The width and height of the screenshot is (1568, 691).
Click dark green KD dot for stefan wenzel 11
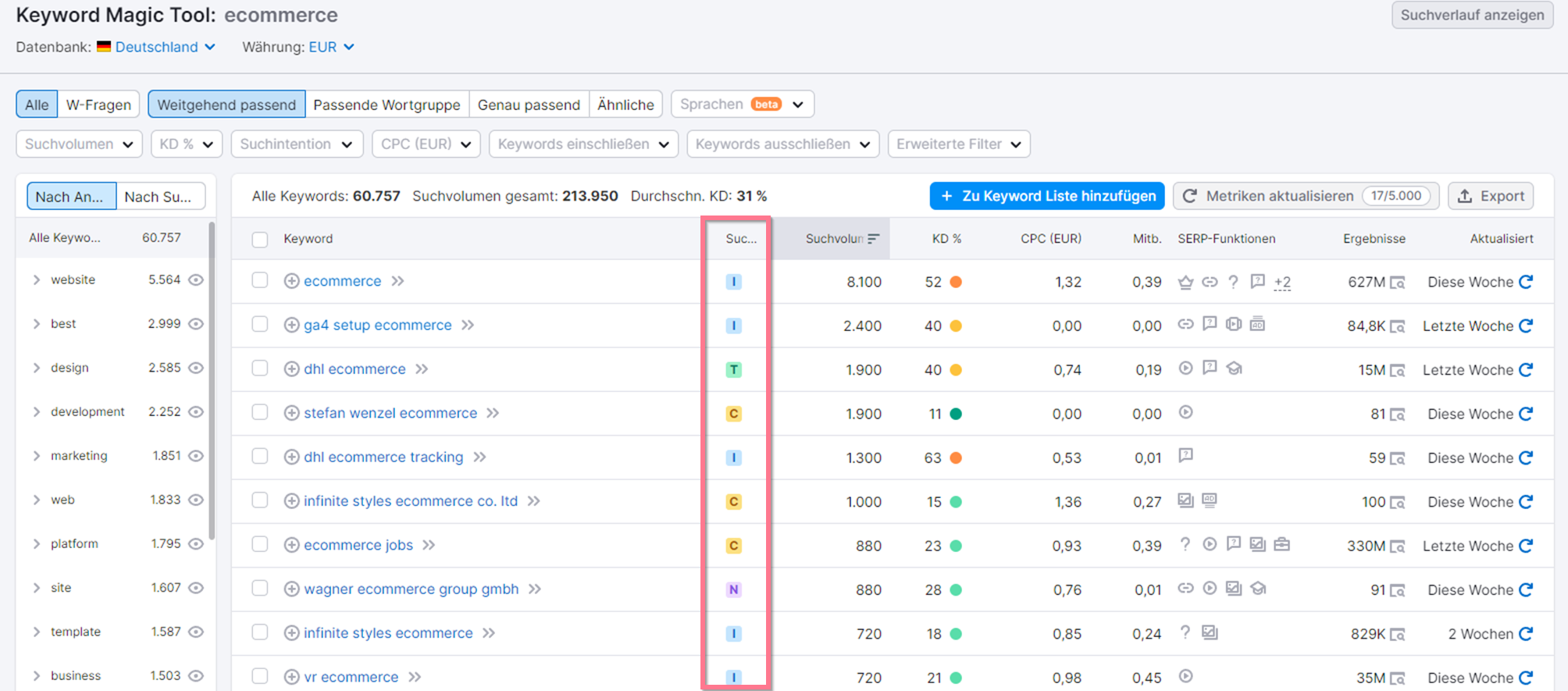coord(955,414)
